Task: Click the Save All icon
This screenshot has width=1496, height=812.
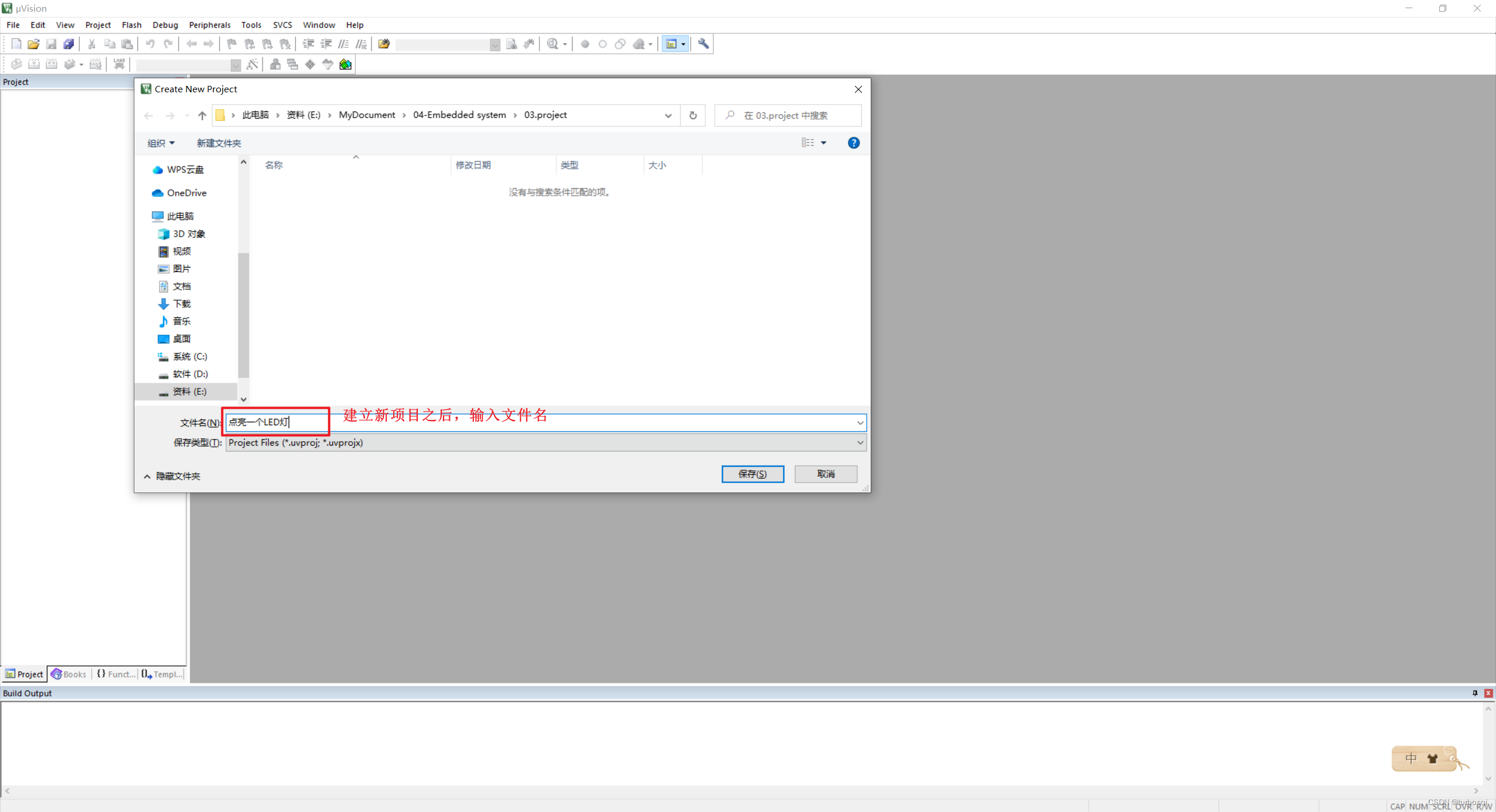Action: pos(69,44)
